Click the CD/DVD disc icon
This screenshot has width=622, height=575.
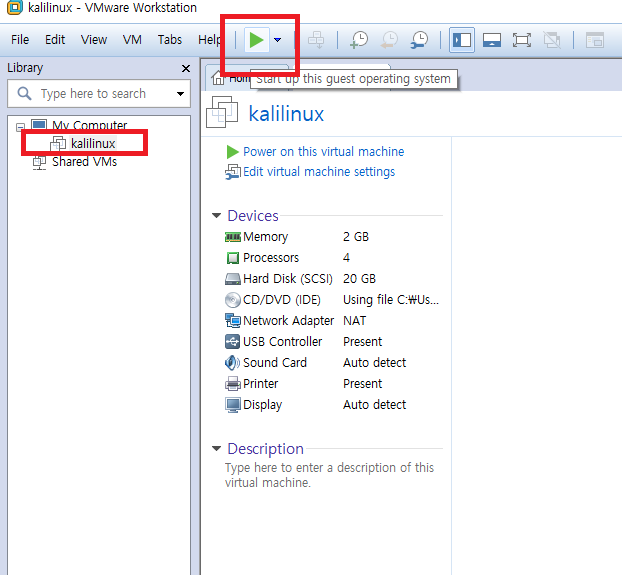[232, 300]
